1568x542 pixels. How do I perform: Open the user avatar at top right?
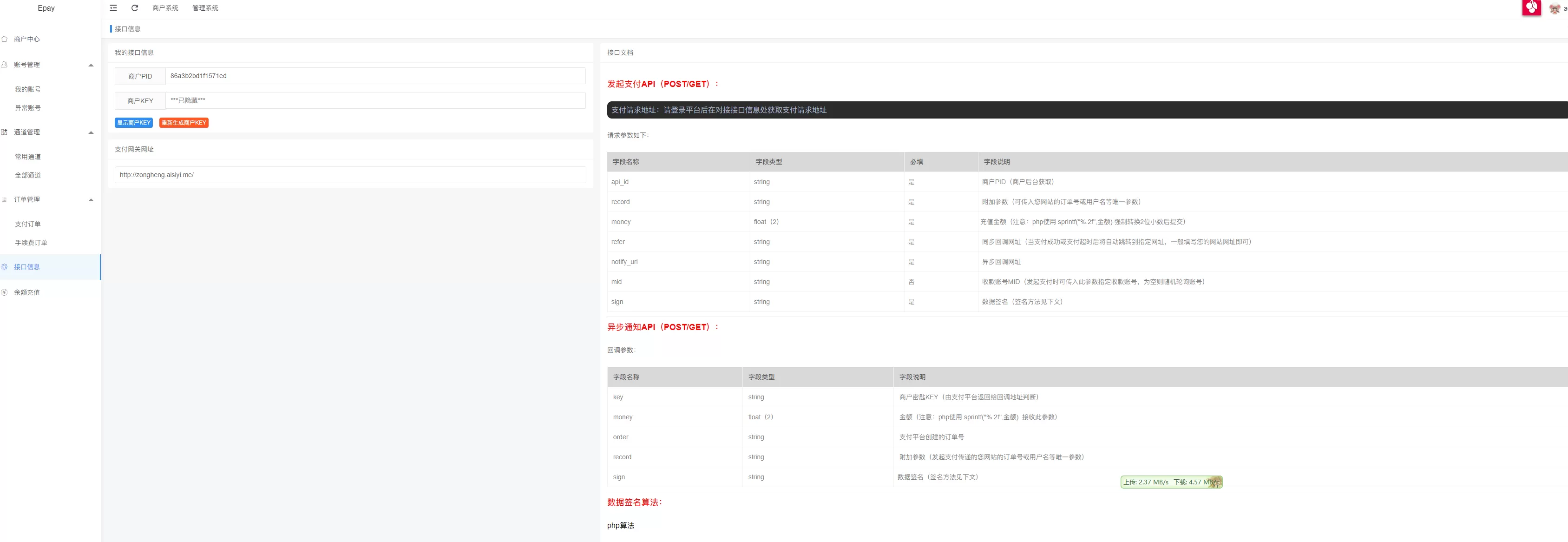(1555, 8)
